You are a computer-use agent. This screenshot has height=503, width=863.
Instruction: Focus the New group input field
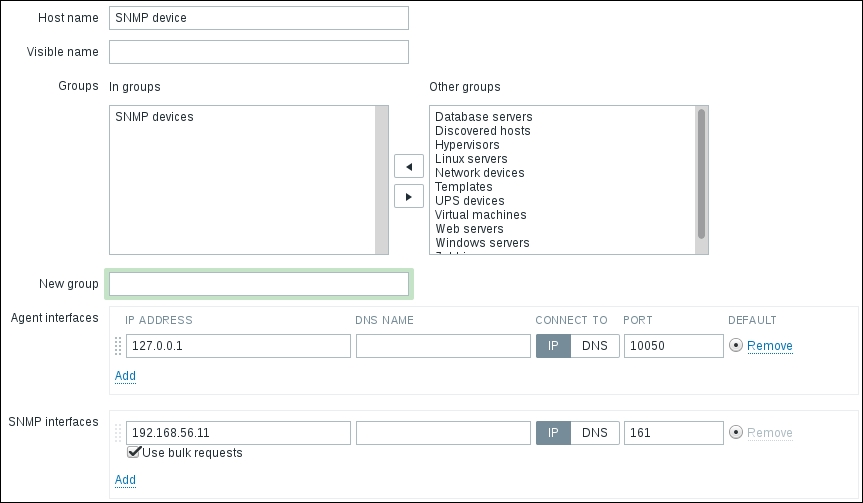259,284
